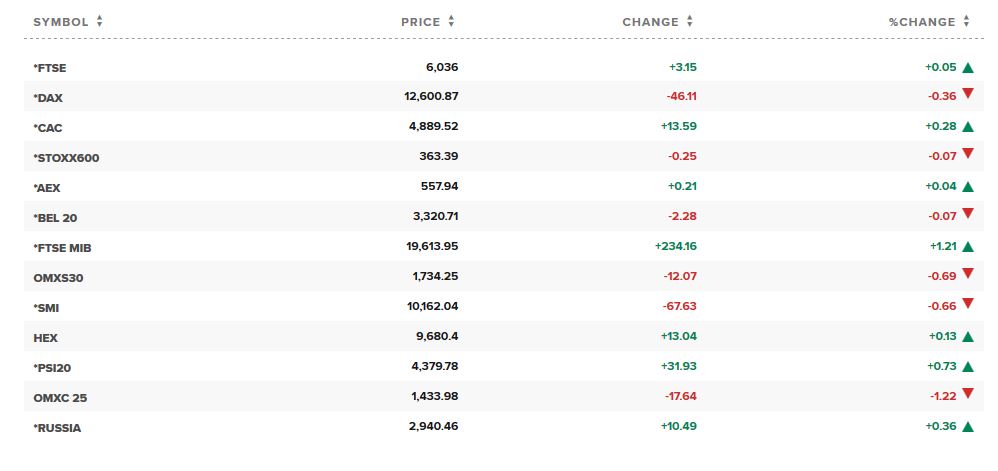Sort table by the %CHANGE column arrows

click(x=966, y=21)
